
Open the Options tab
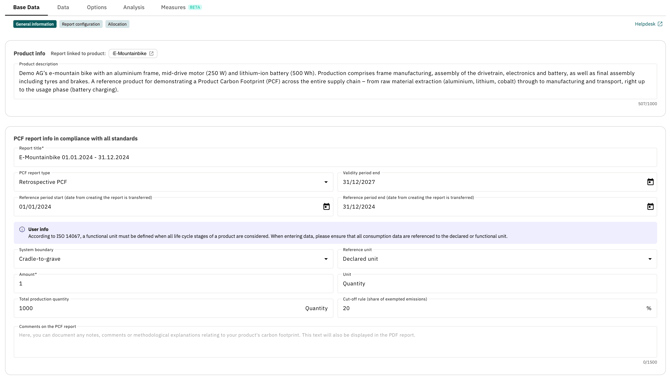[x=97, y=7]
